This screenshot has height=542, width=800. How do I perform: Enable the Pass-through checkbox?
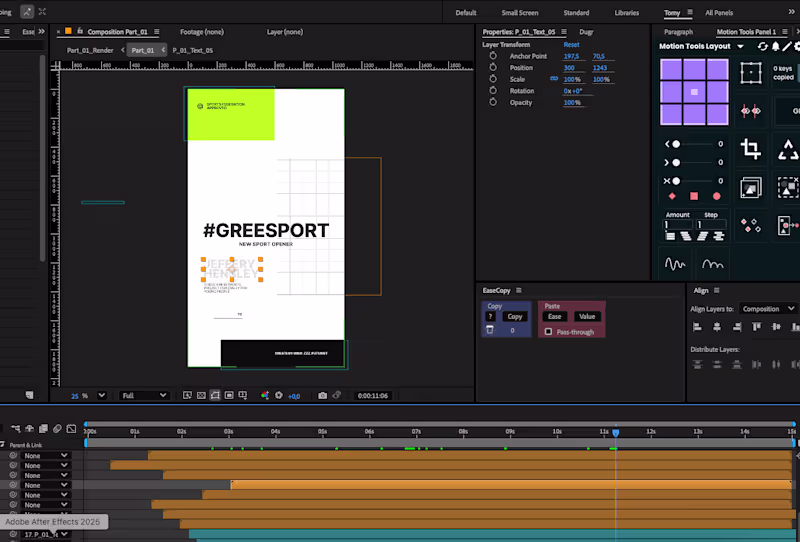548,332
